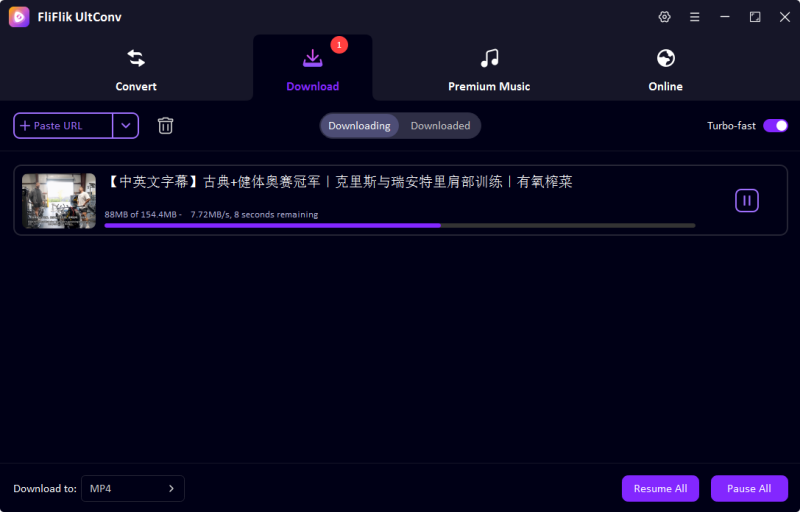This screenshot has width=800, height=512.
Task: Click the download progress bar
Action: tap(399, 225)
